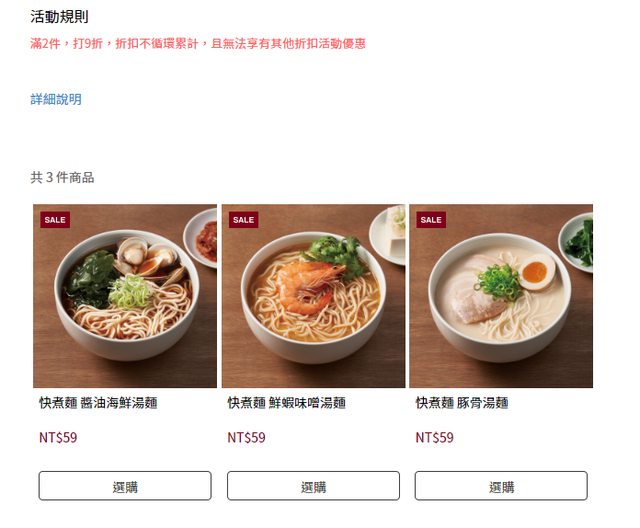This screenshot has height=528, width=640.
Task: Click the 活動規則 heading
Action: click(59, 17)
